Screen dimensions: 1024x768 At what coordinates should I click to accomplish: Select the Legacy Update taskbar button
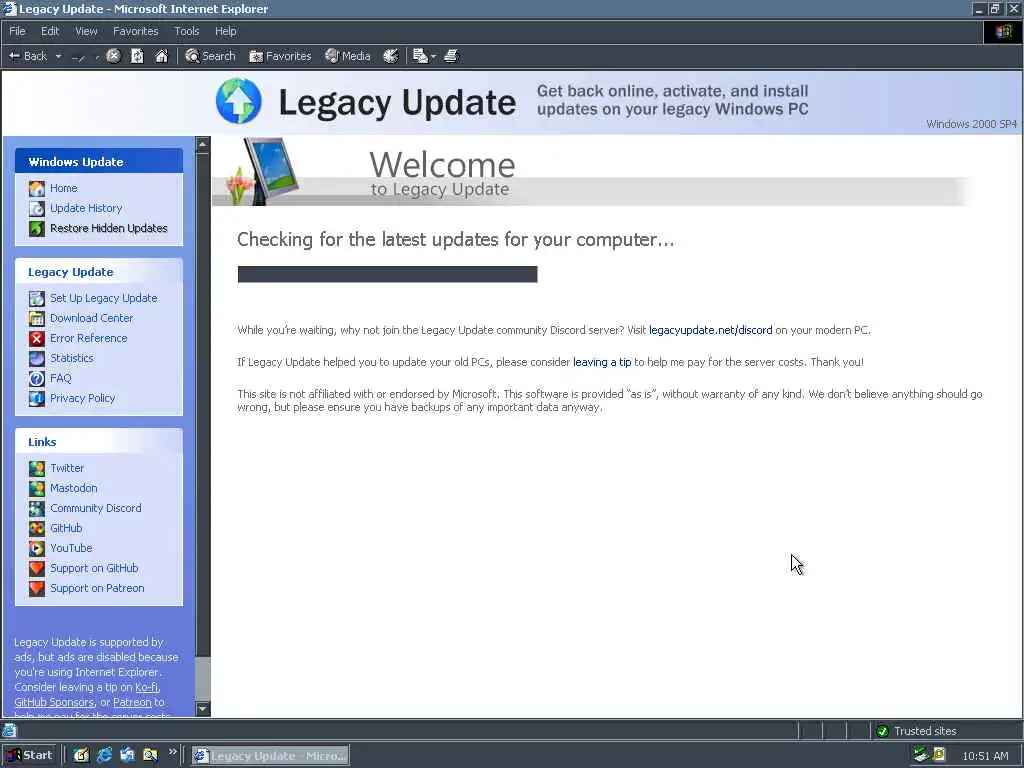point(270,756)
